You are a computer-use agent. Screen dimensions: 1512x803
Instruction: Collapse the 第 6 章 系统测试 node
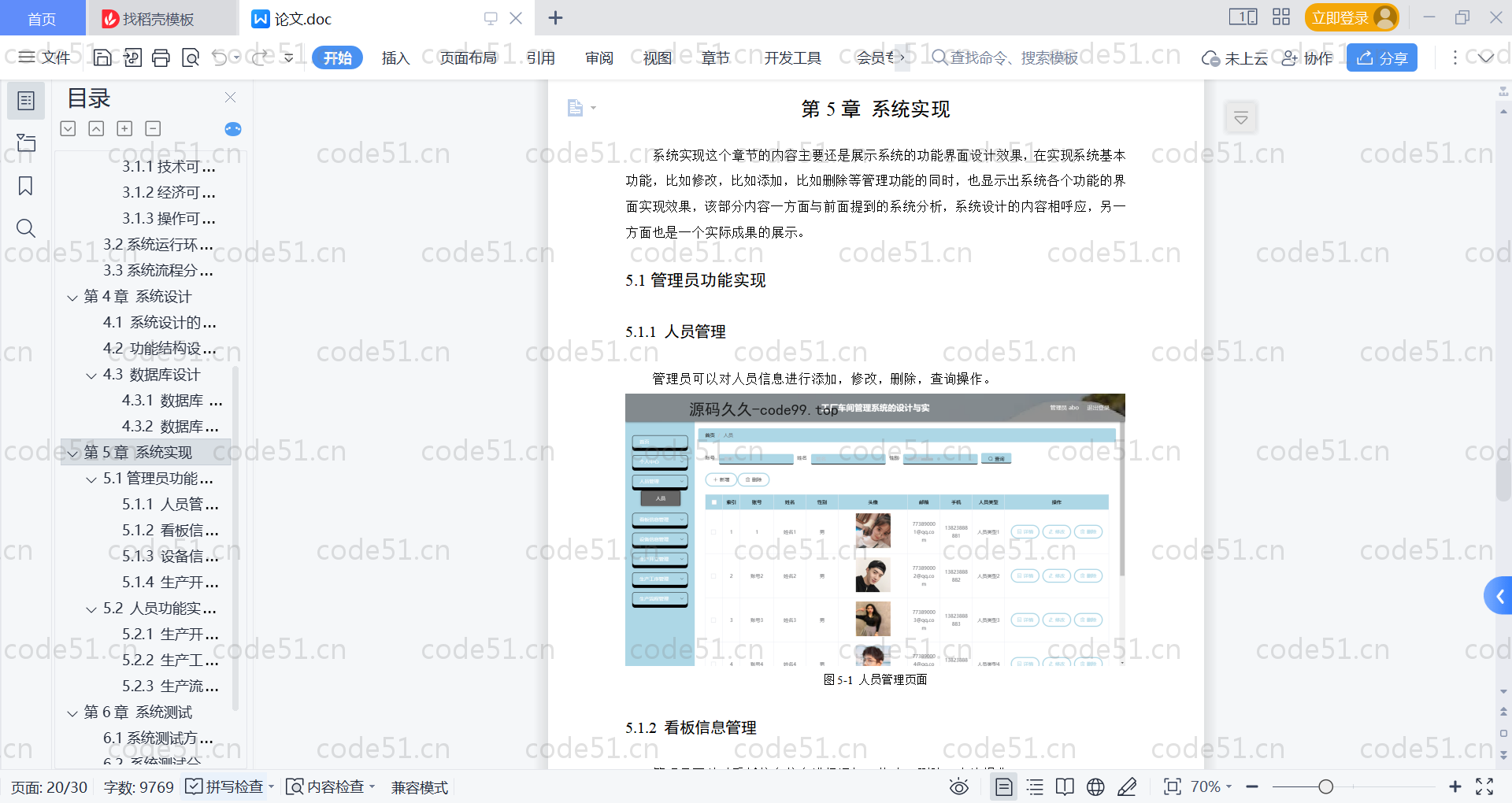tap(72, 713)
